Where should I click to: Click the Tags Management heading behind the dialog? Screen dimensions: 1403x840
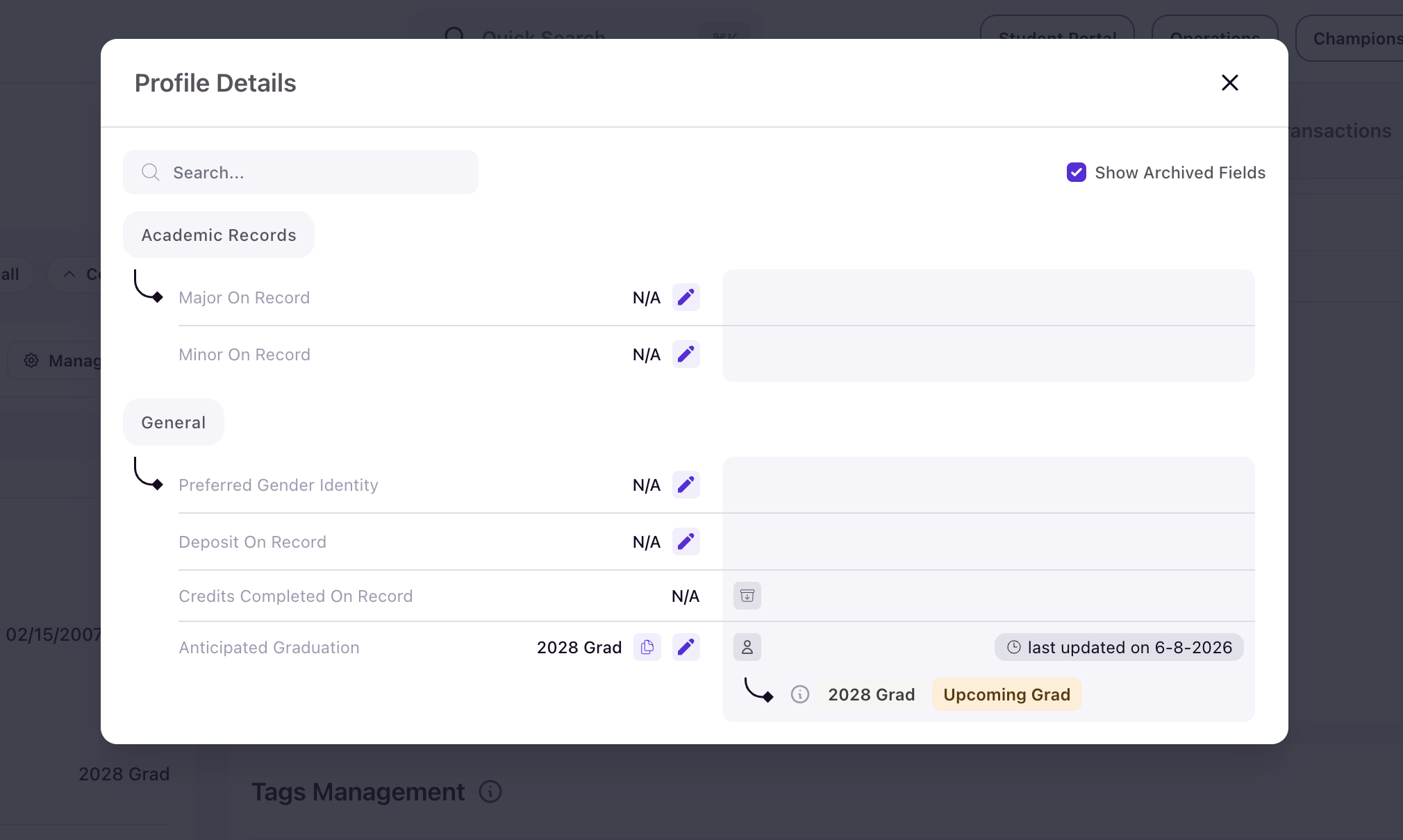[358, 791]
